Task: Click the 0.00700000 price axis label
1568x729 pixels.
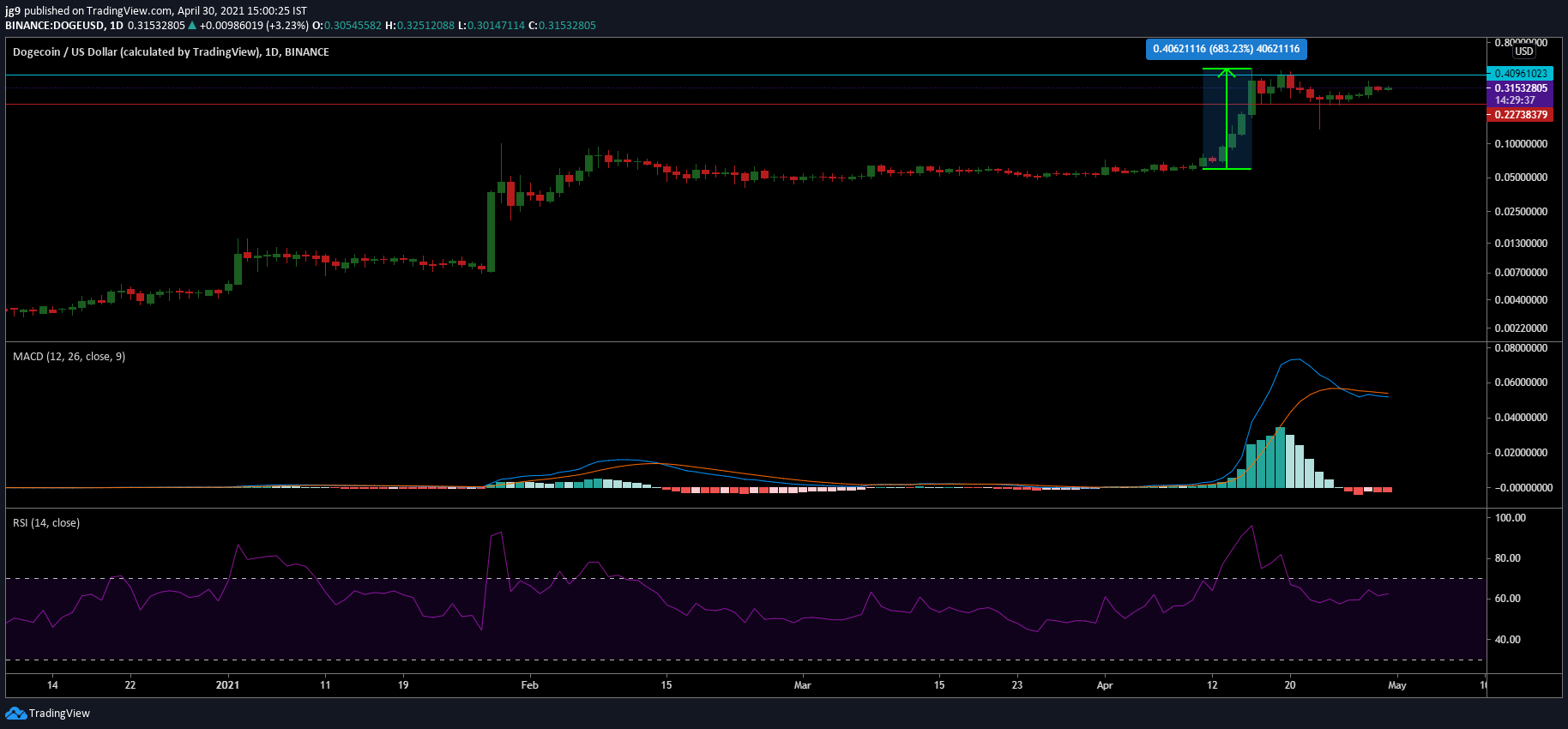Action: pyautogui.click(x=1521, y=273)
